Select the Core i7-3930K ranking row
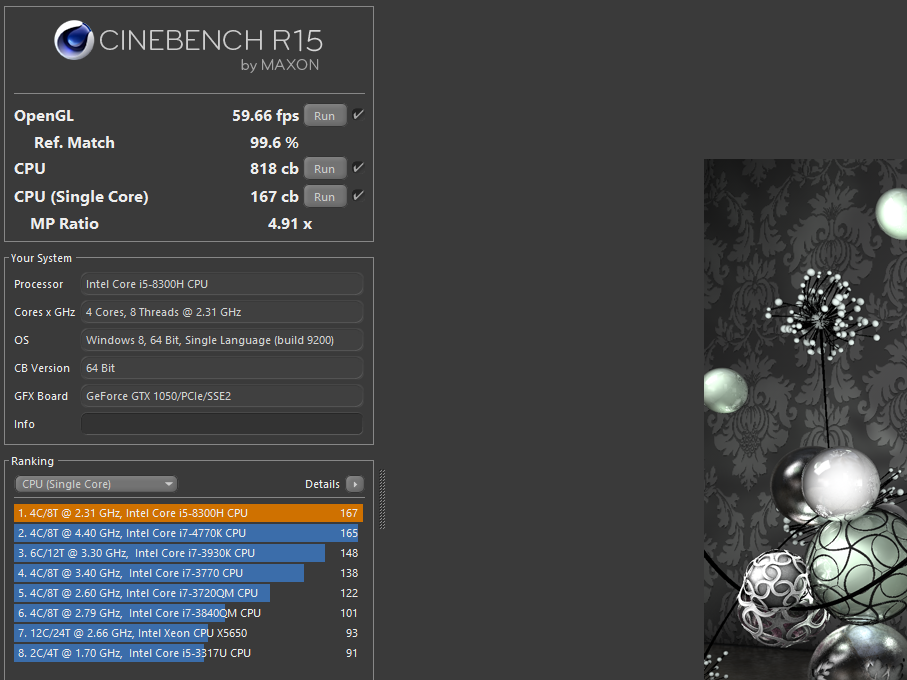The width and height of the screenshot is (907, 680). 189,553
